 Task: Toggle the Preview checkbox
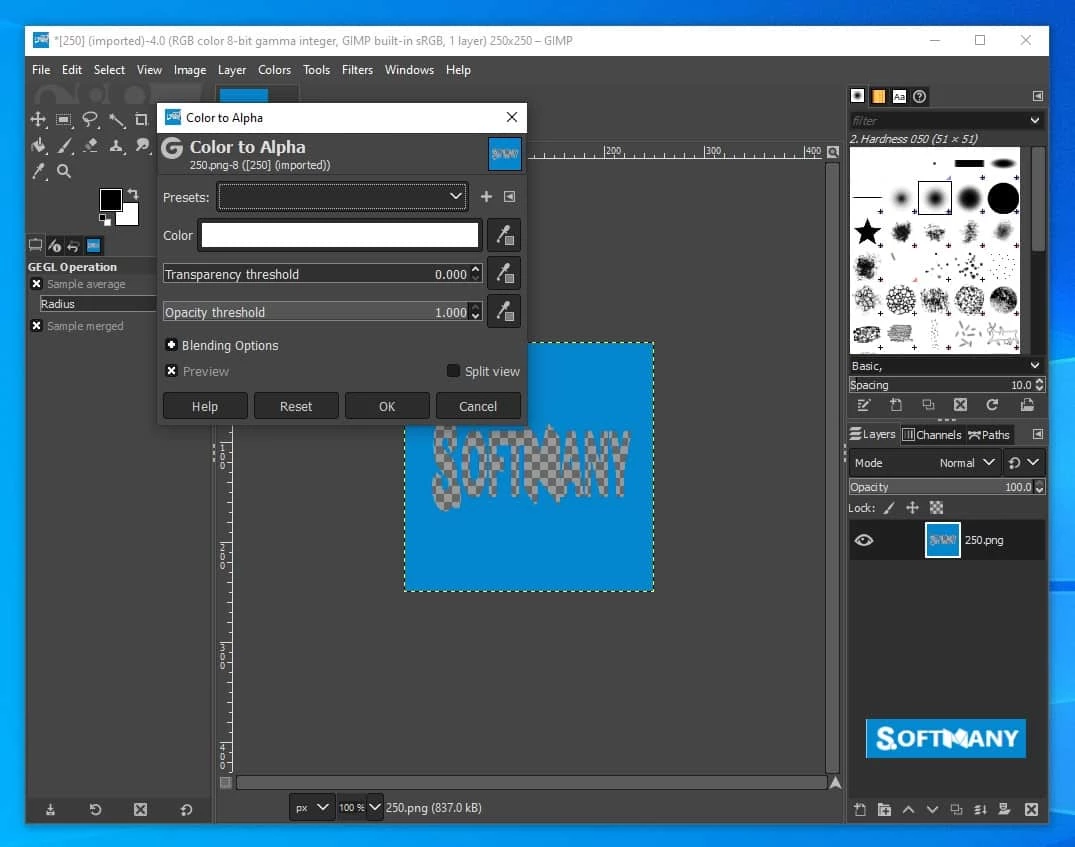tap(172, 371)
